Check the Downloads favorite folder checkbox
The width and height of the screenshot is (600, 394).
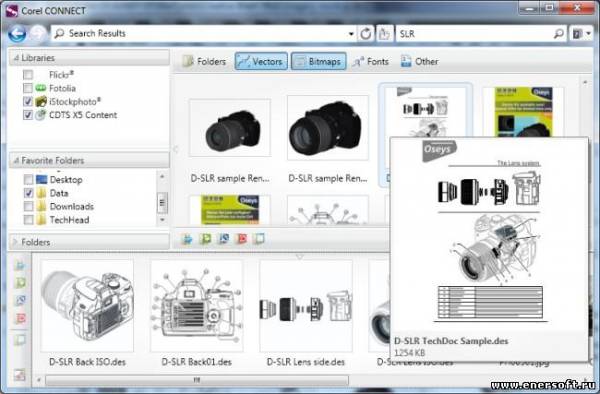(29, 207)
